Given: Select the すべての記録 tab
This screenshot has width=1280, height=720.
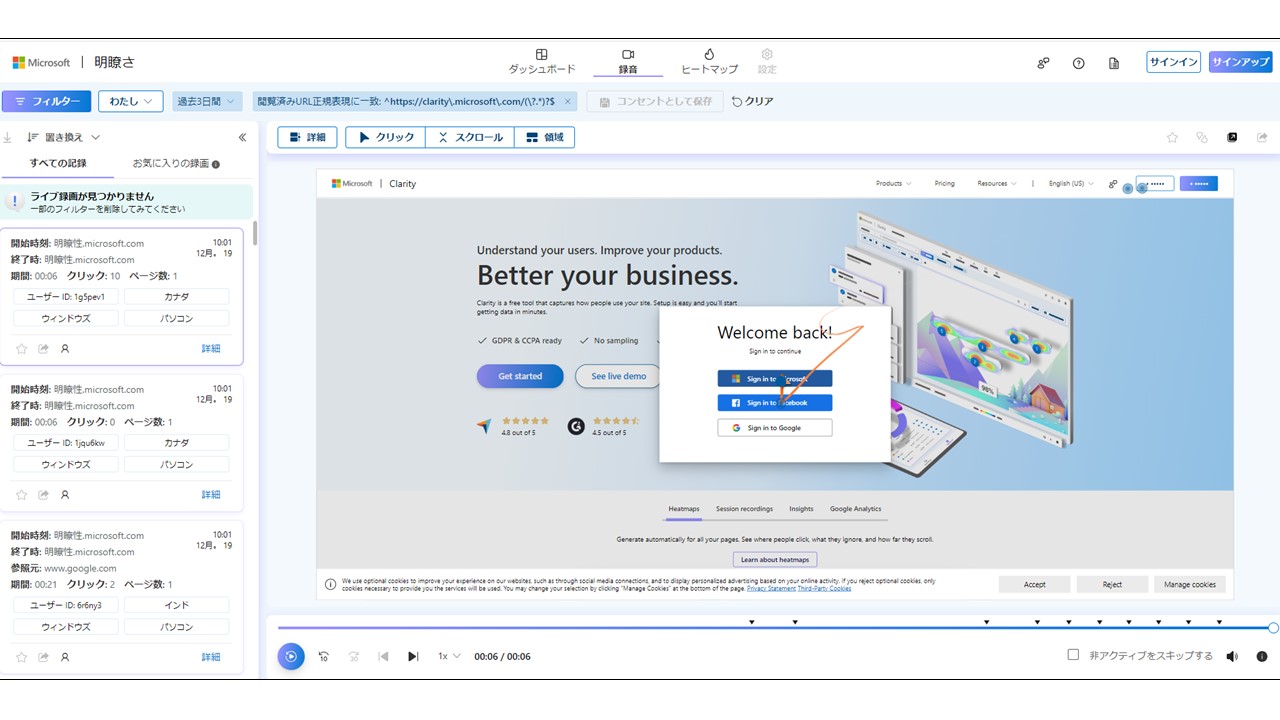Looking at the screenshot, I should (58, 163).
